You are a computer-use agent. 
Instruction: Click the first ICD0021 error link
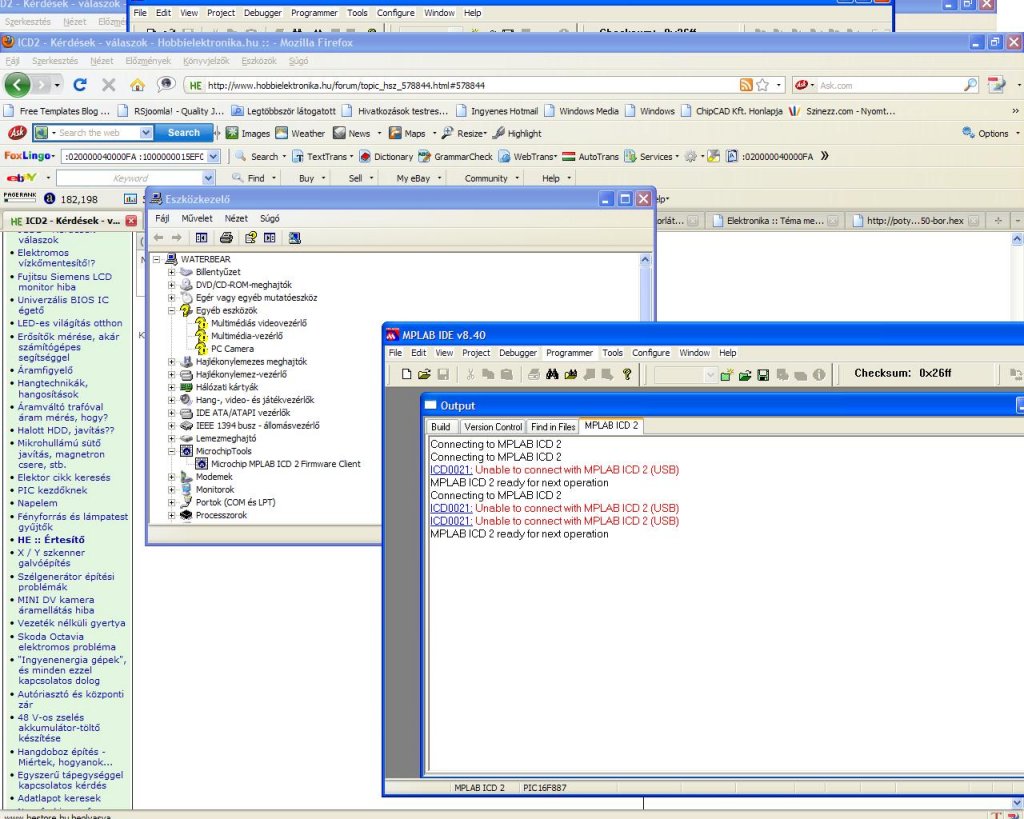point(451,470)
